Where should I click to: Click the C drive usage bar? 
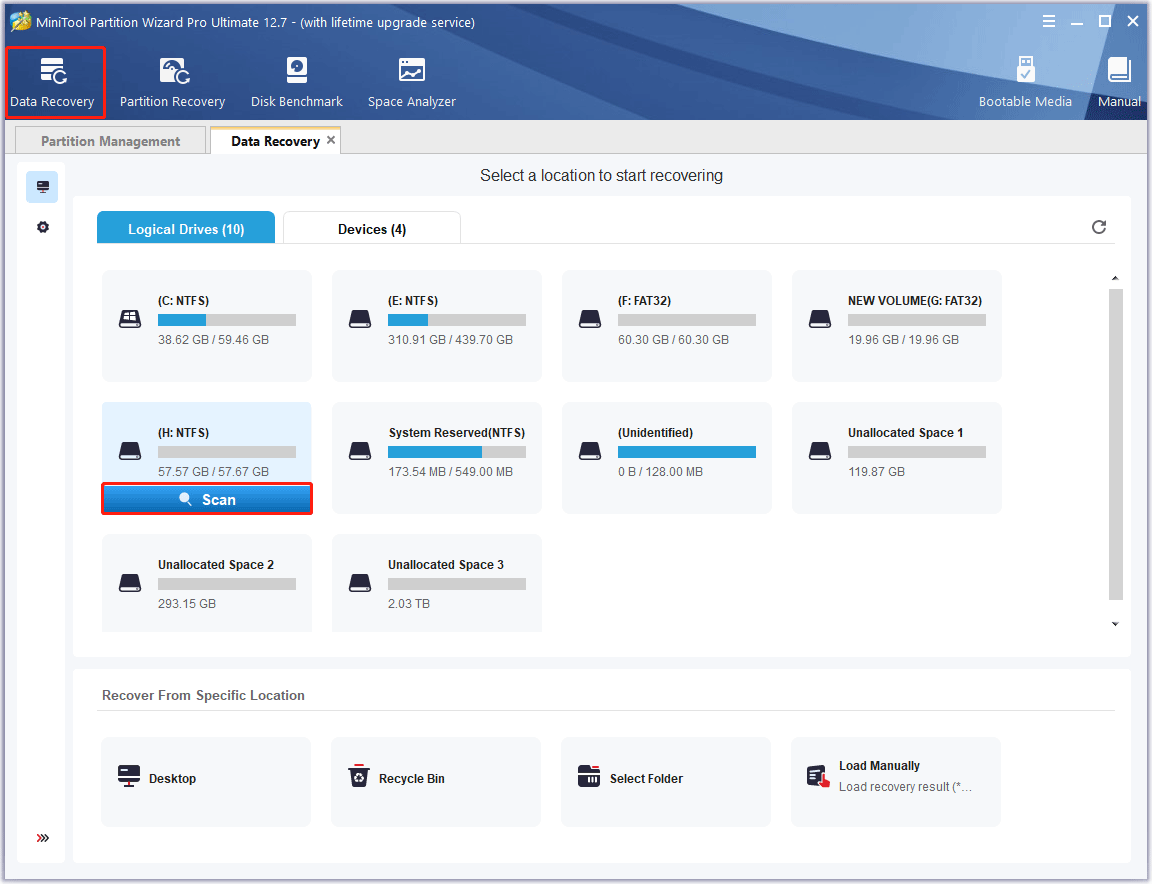click(227, 320)
